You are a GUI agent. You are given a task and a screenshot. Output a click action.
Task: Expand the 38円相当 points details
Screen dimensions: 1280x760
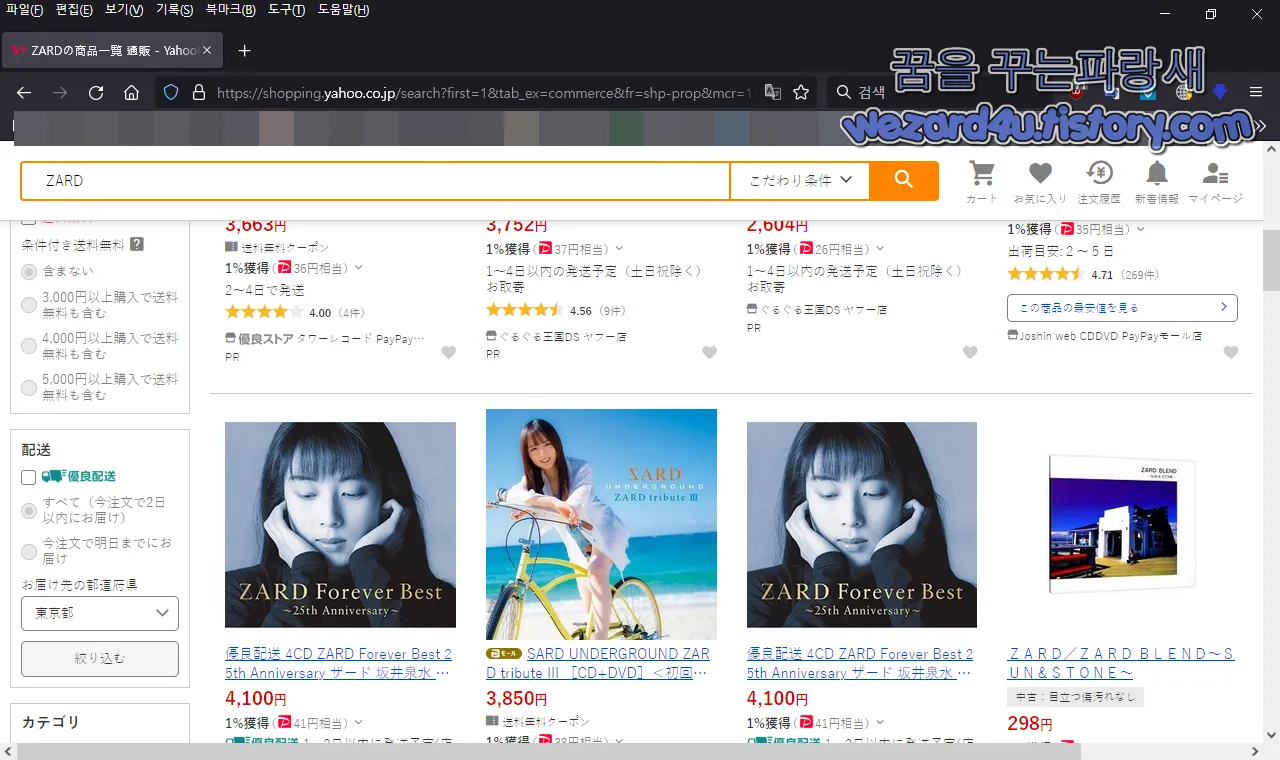pos(620,741)
